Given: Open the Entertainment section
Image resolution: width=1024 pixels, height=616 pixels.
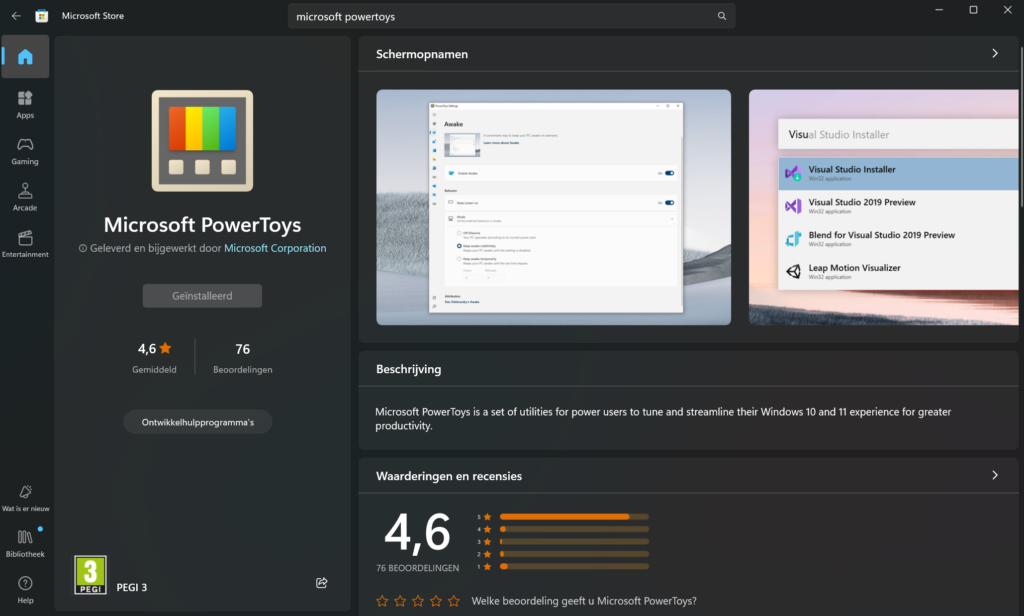Looking at the screenshot, I should pos(25,244).
